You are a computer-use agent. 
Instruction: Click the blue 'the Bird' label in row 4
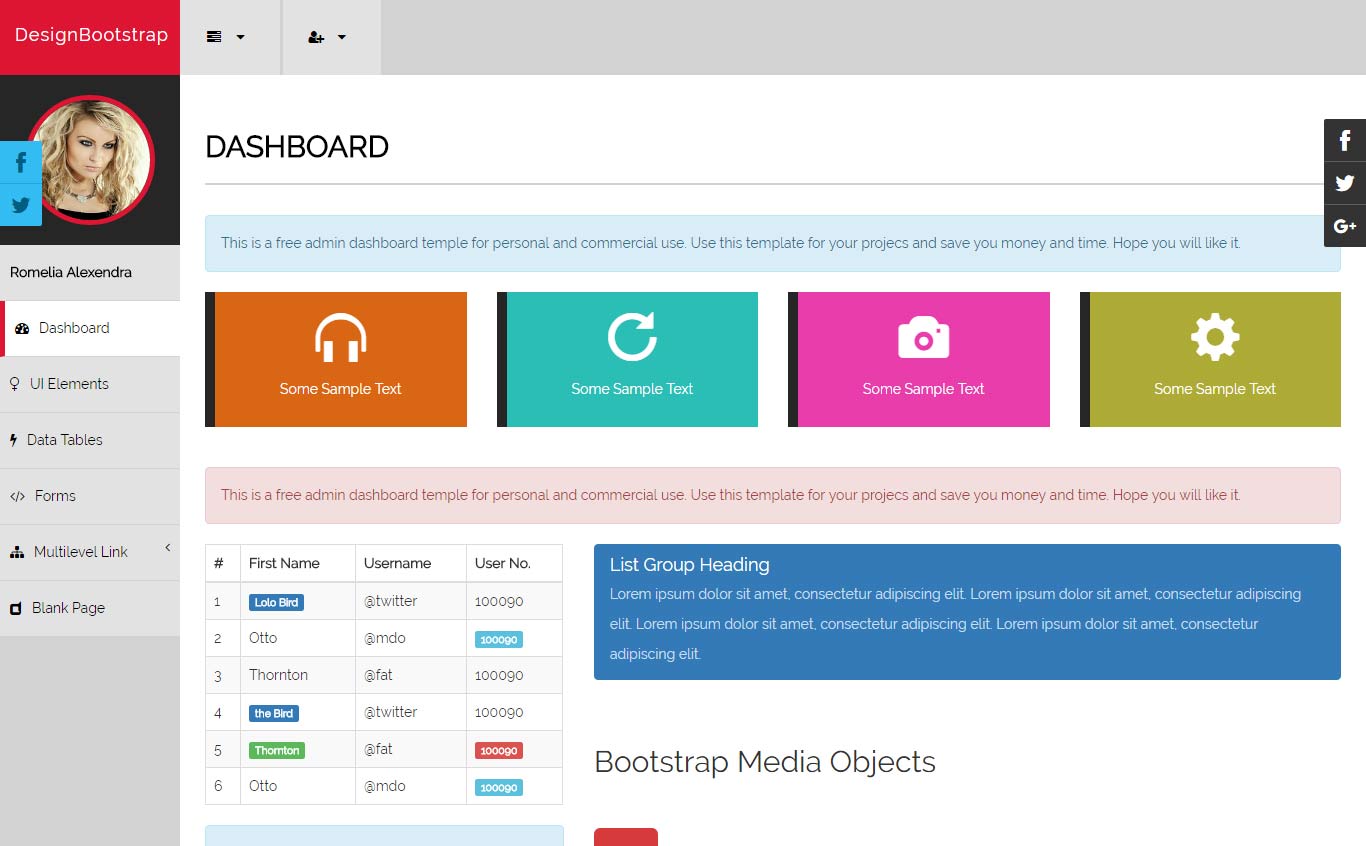click(x=274, y=713)
